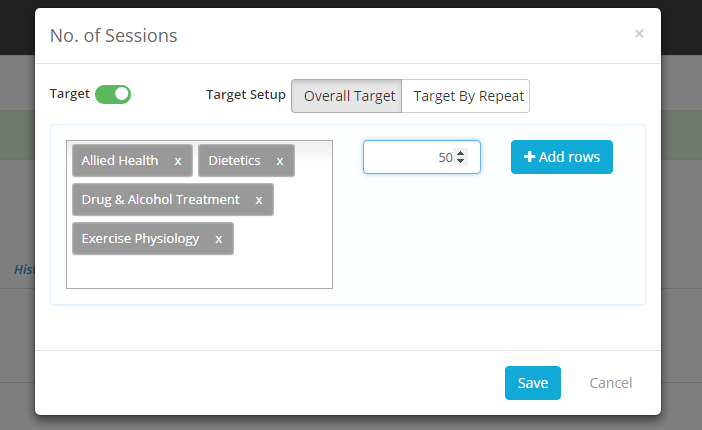Decrease the target value with down arrow
The image size is (702, 430).
click(460, 162)
